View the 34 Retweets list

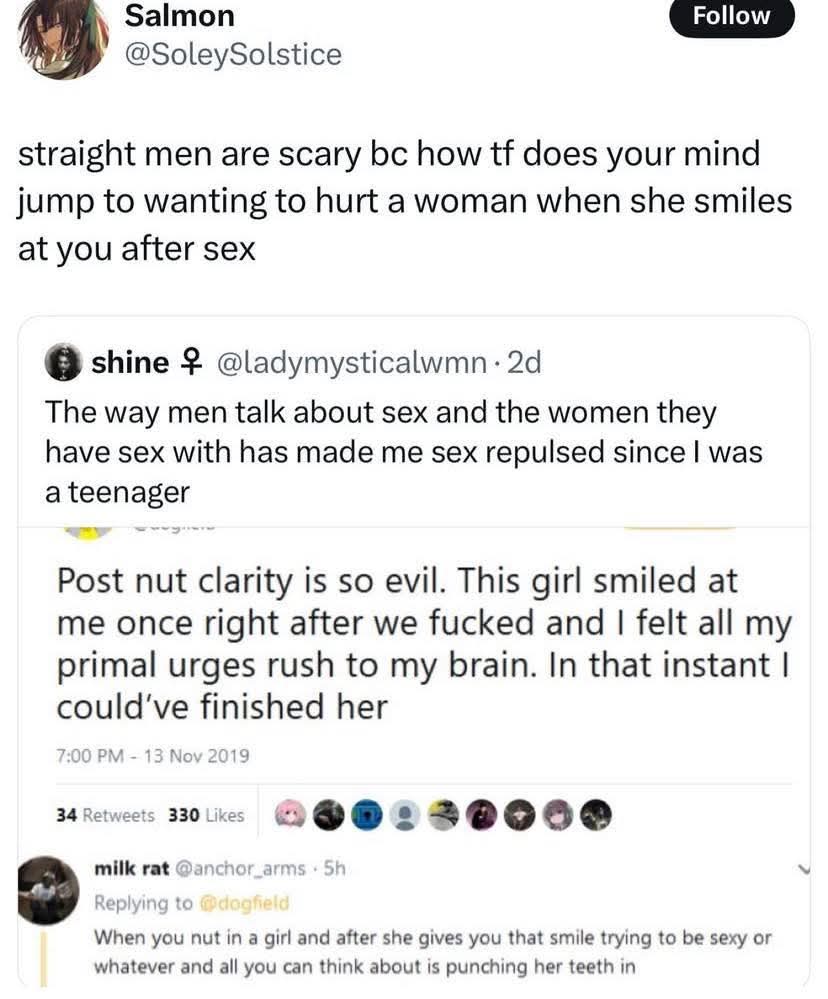point(105,815)
